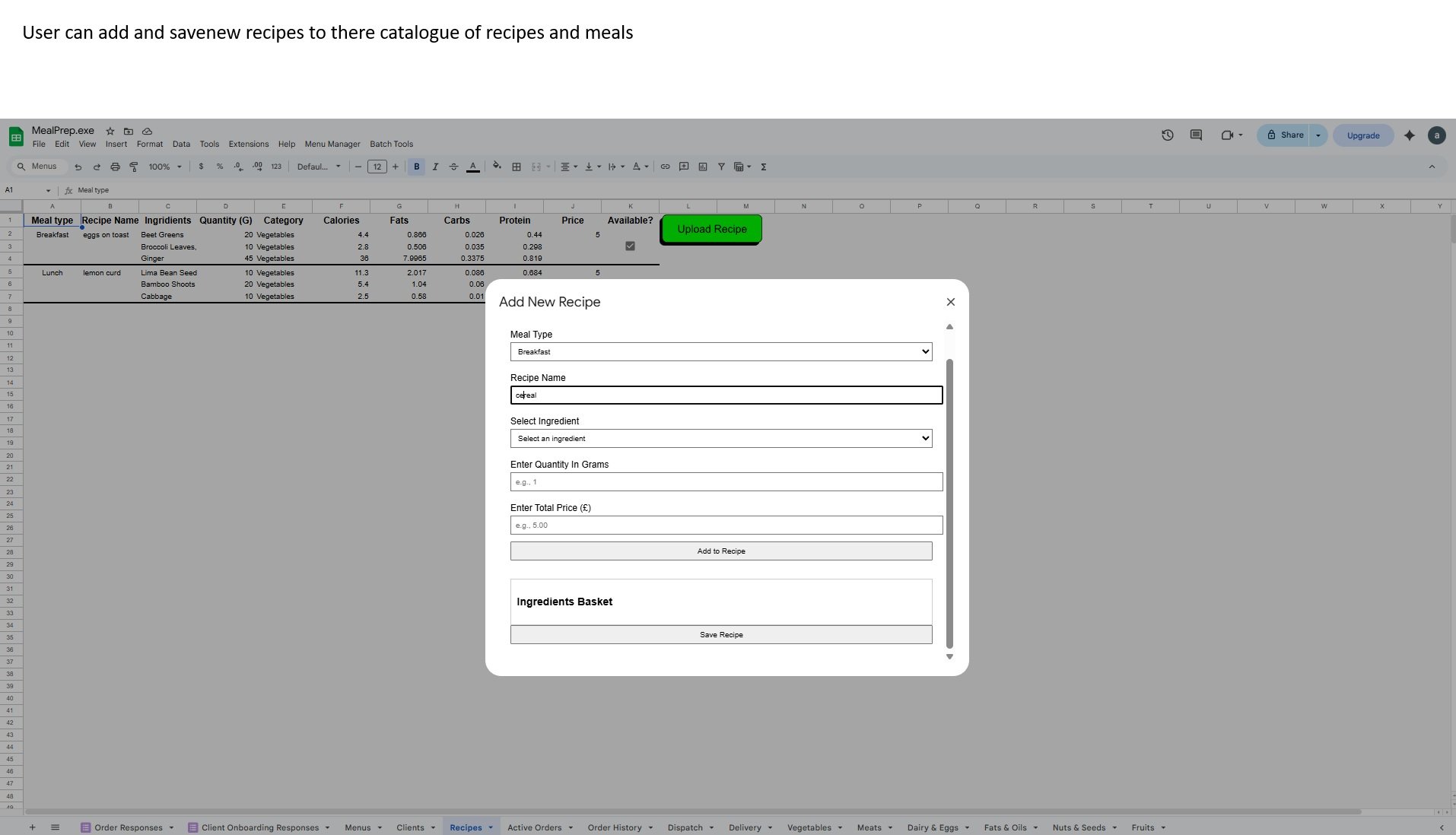
Task: Open the fill color picker
Action: click(x=497, y=167)
